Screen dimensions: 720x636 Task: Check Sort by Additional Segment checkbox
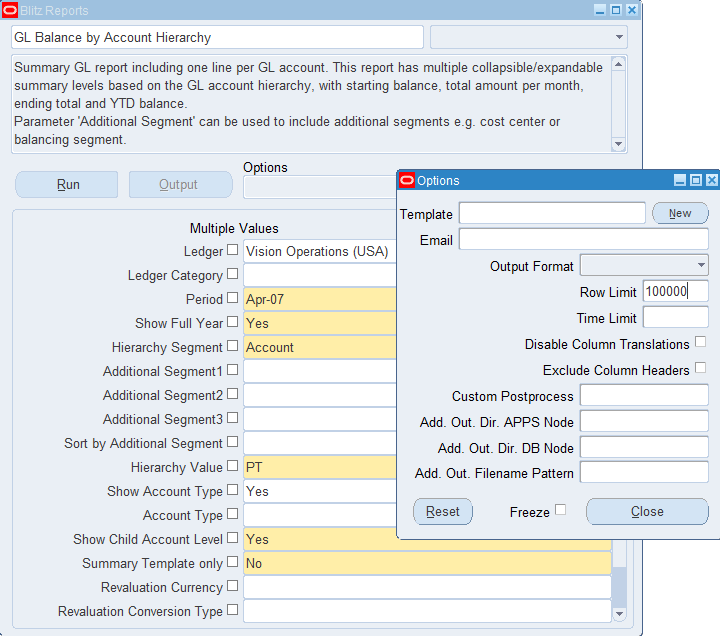coord(233,441)
